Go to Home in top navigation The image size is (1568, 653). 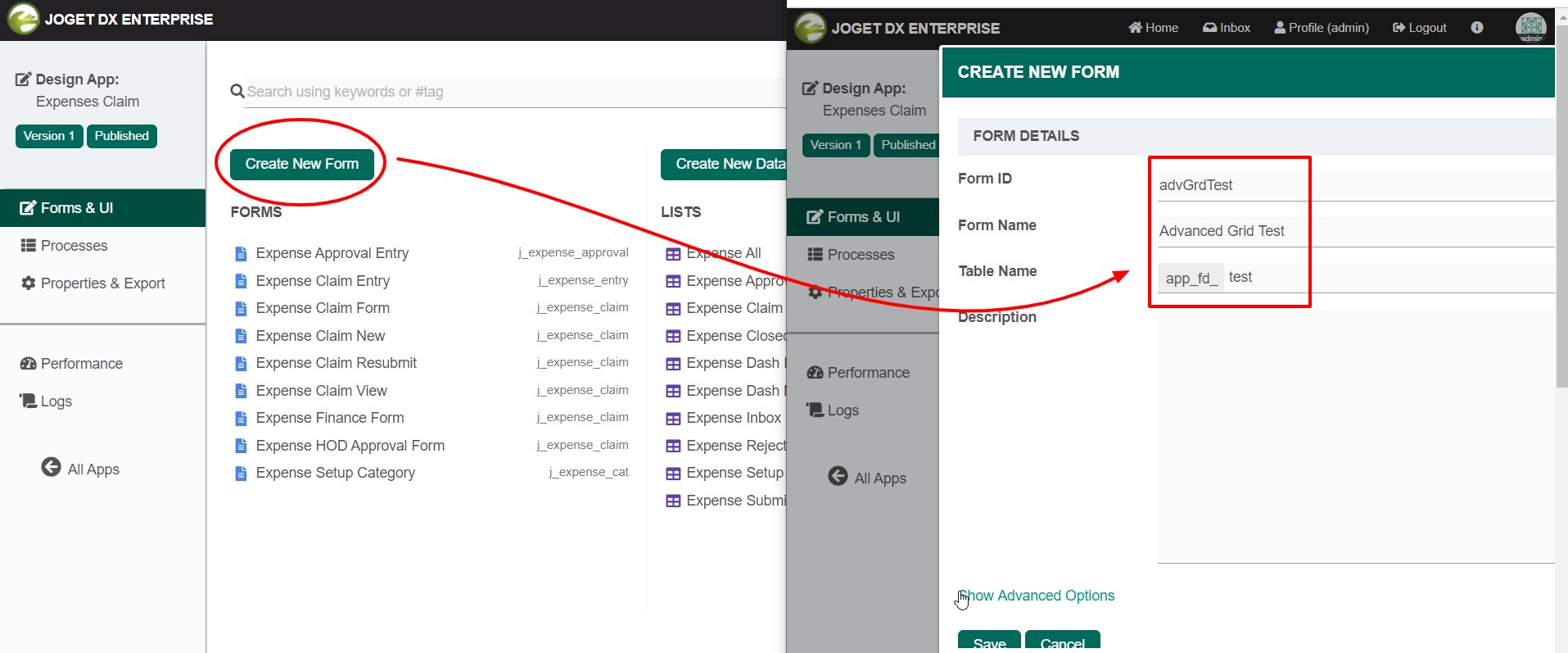point(1153,28)
